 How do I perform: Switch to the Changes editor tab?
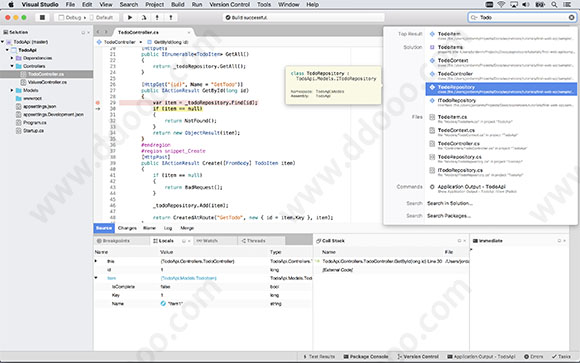[x=127, y=228]
